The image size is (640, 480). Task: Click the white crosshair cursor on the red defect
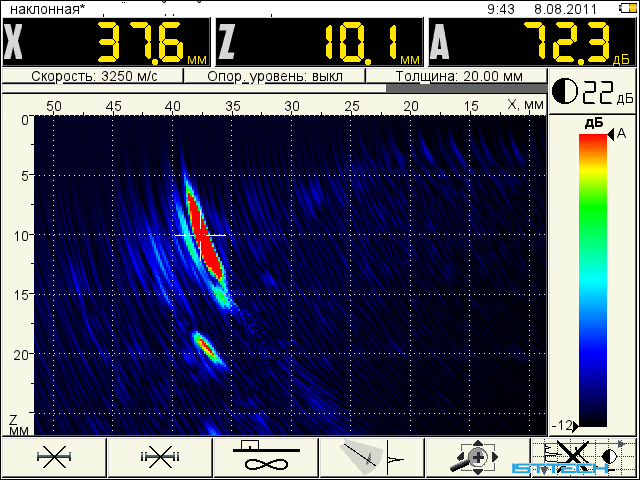[200, 236]
